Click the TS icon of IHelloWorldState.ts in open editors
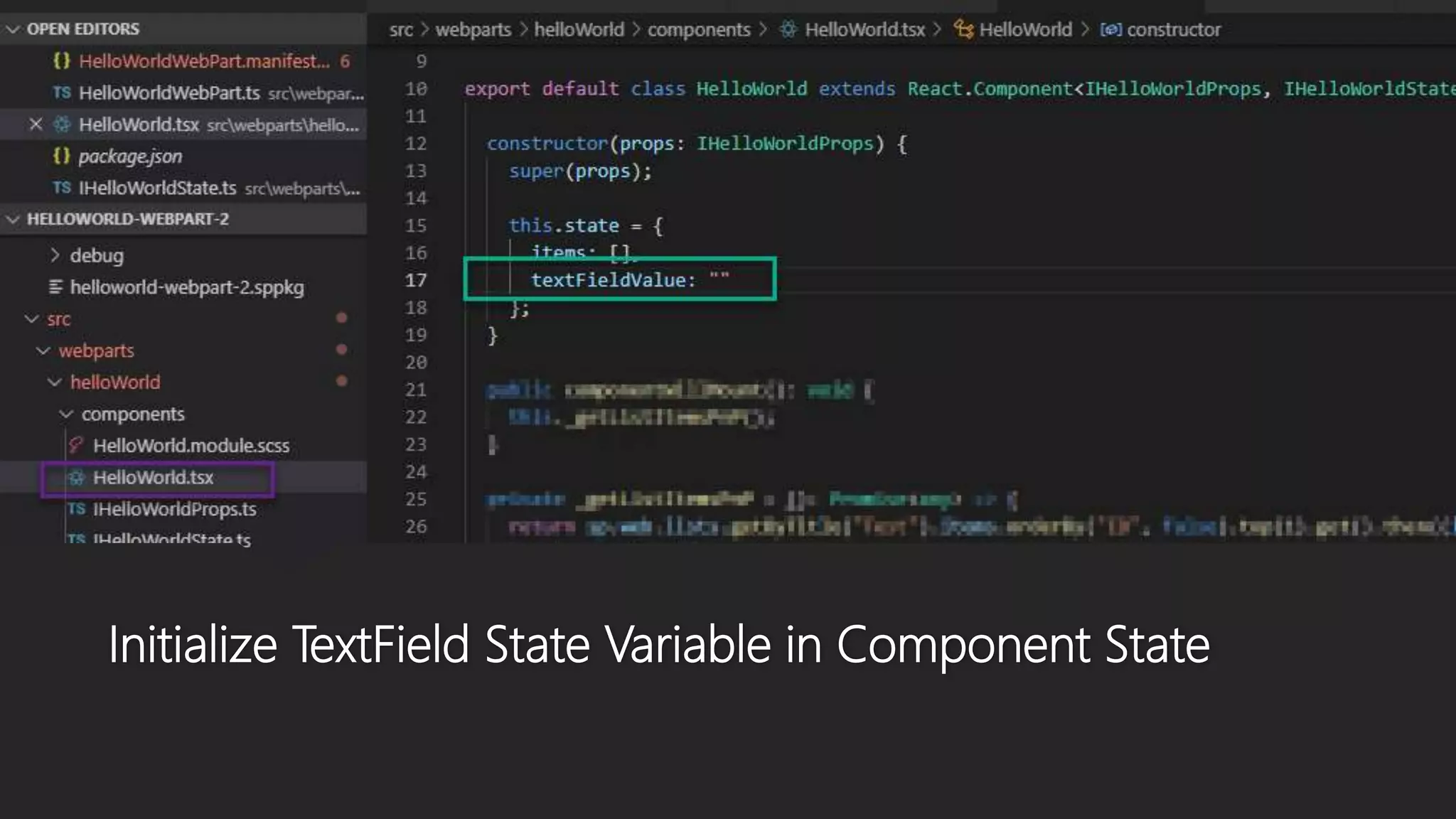1456x819 pixels. click(62, 188)
